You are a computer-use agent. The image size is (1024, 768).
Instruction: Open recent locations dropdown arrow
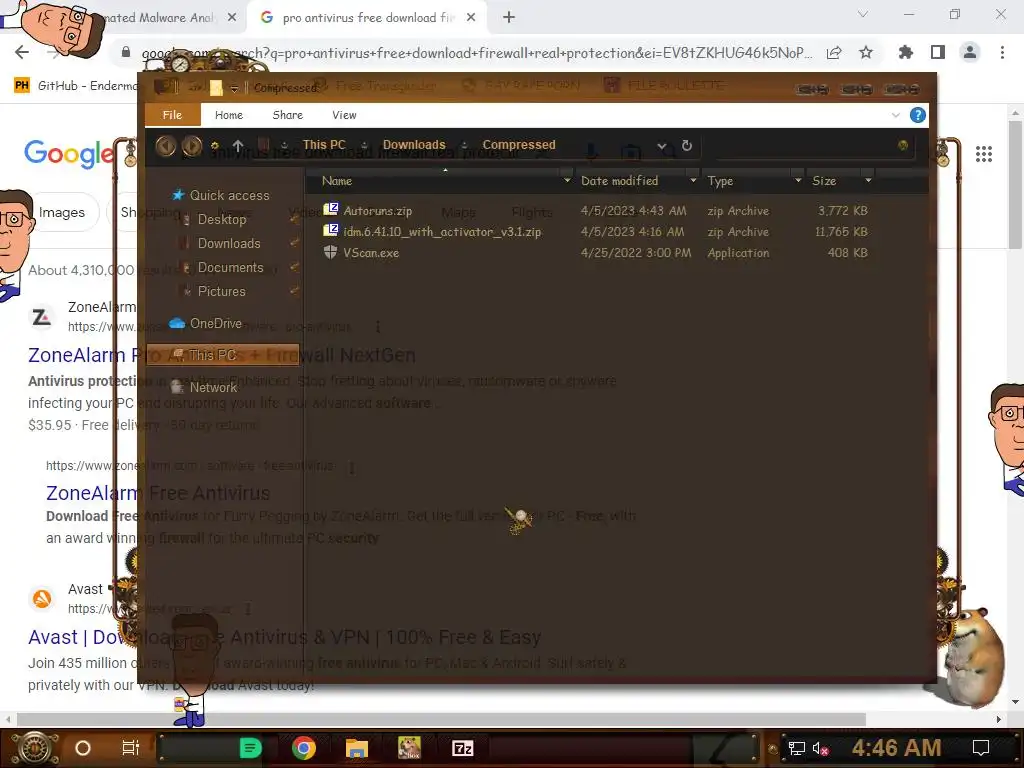click(214, 146)
